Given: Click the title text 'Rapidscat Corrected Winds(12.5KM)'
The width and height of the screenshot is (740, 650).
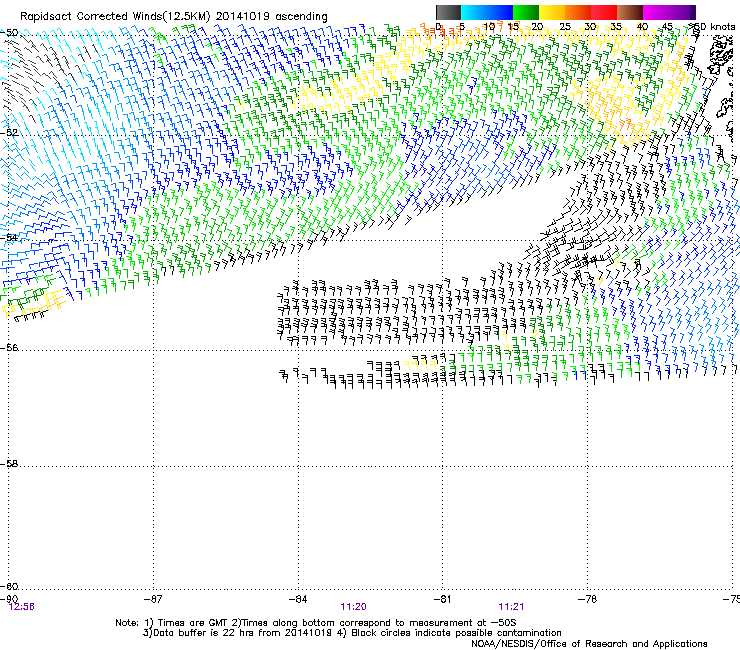Looking at the screenshot, I should tap(115, 17).
